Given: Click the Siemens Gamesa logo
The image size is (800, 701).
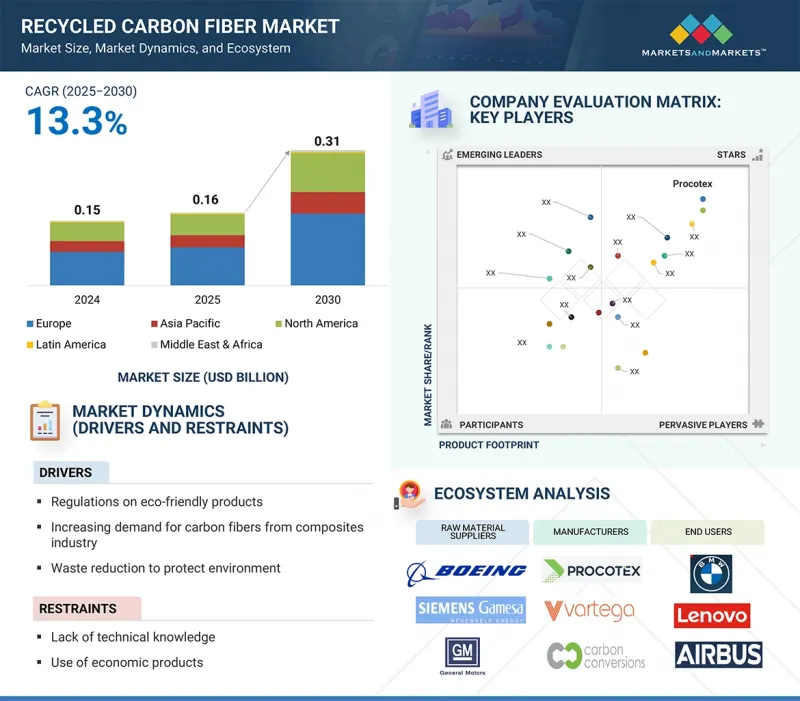Looking at the screenshot, I should coord(471,611).
